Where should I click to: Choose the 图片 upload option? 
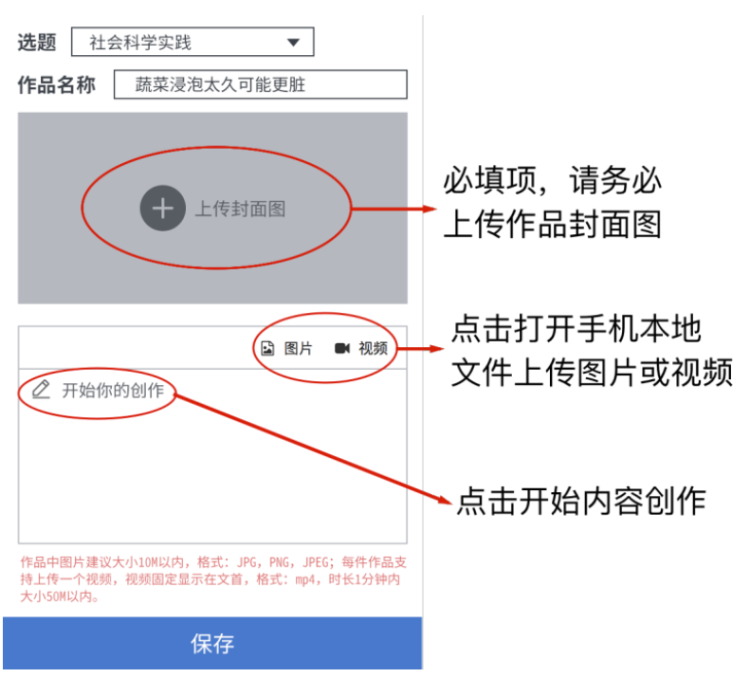[x=298, y=348]
